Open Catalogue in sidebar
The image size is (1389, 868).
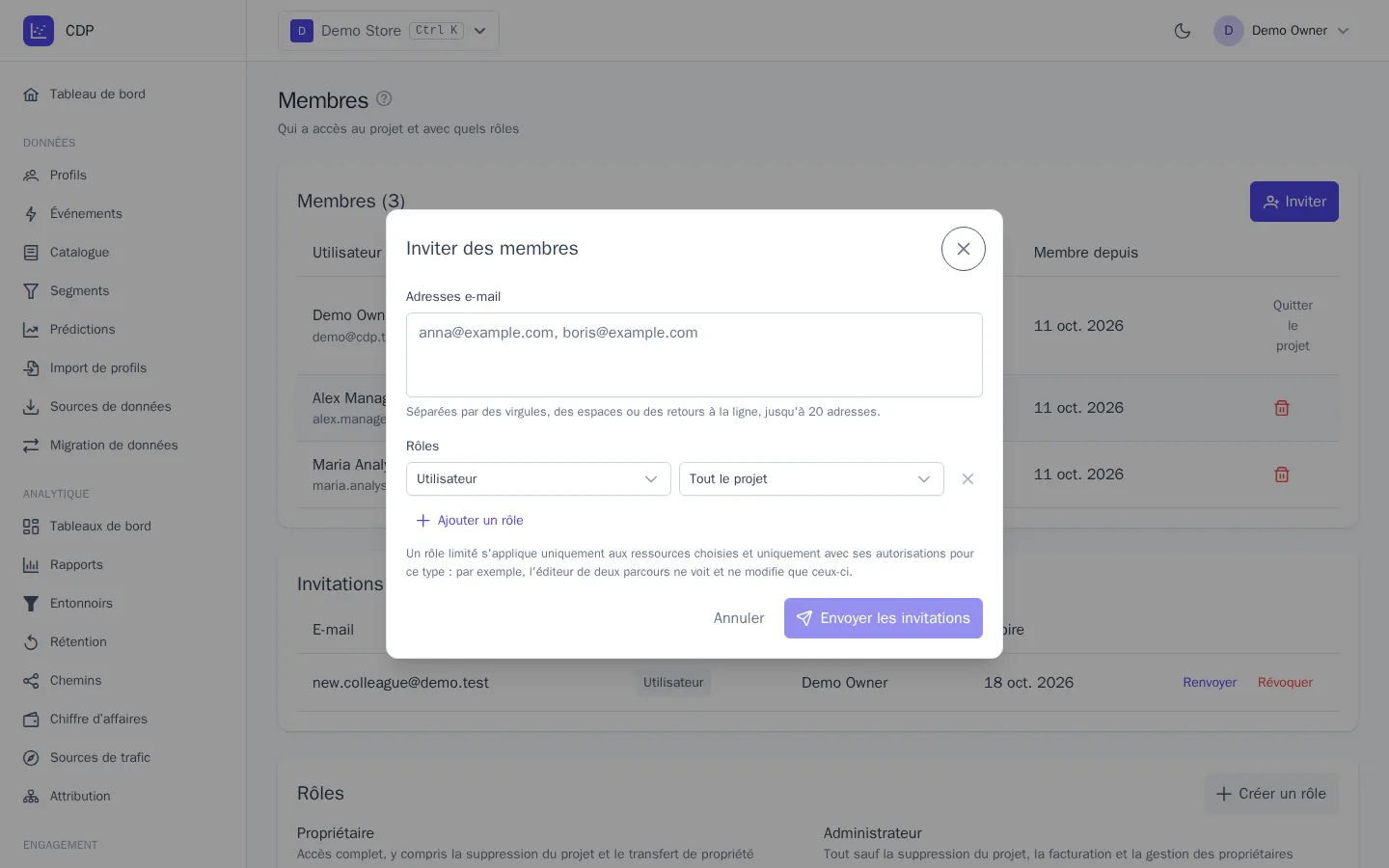(x=123, y=253)
